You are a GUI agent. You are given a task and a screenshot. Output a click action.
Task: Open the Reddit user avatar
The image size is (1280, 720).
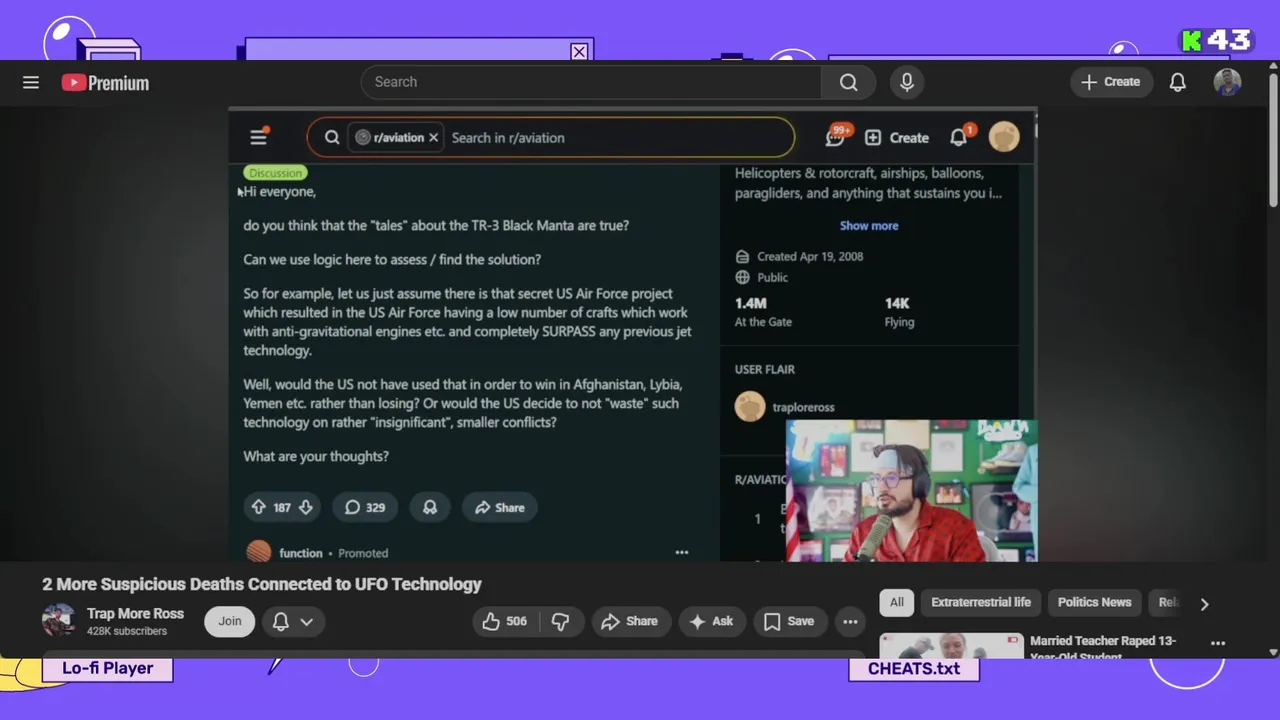tap(1004, 137)
